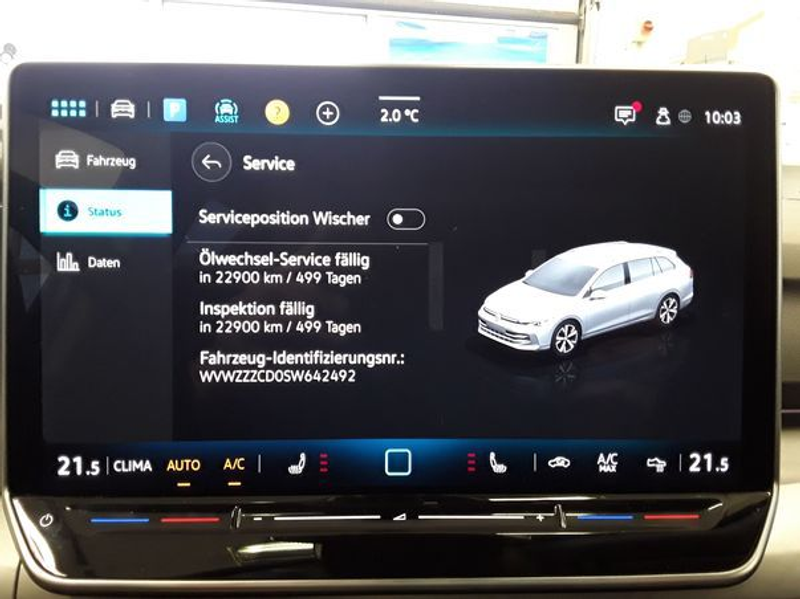Viewport: 800px width, 599px height.
Task: Tap the user profile icon
Action: [x=662, y=116]
